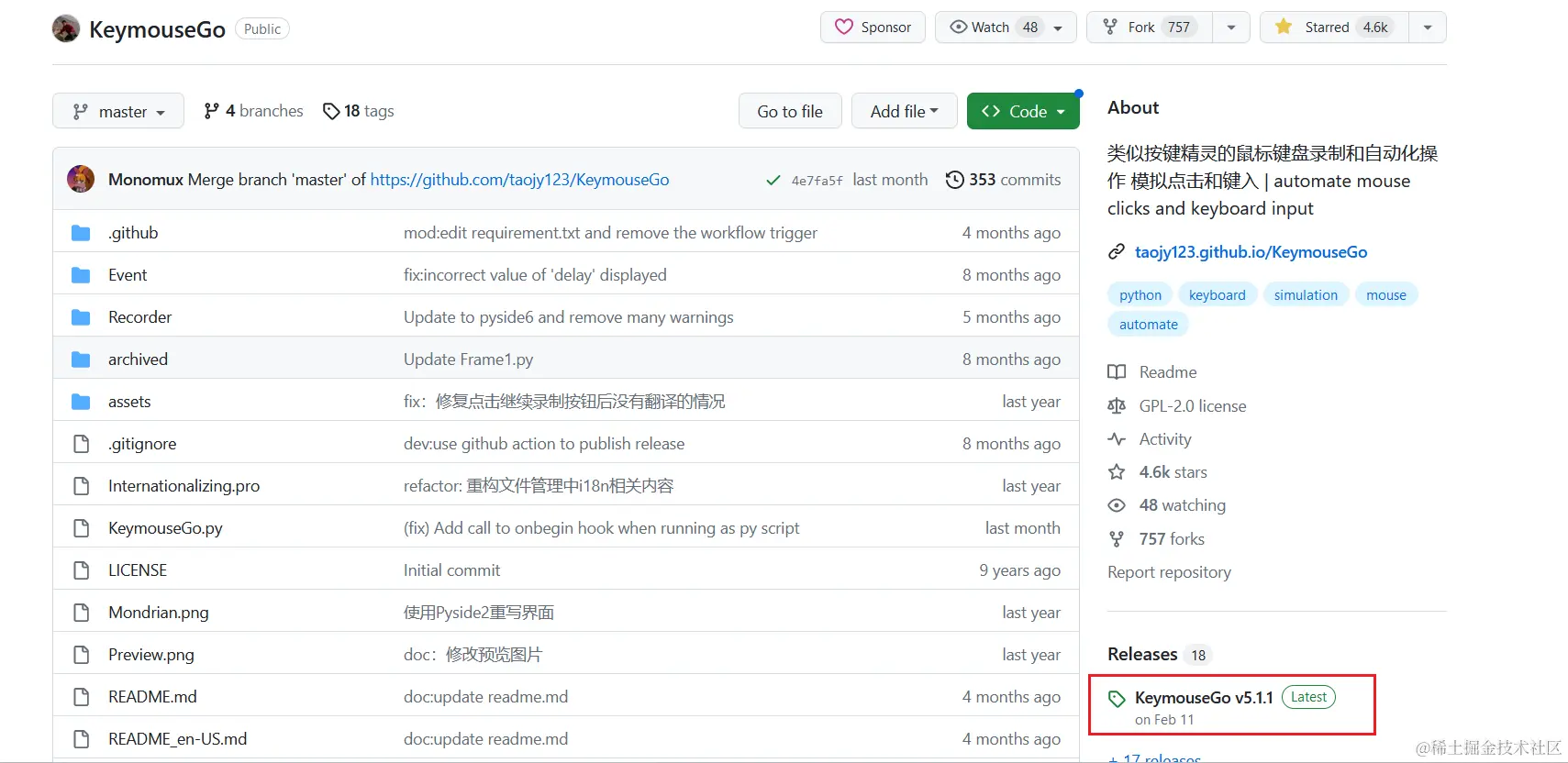Image resolution: width=1568 pixels, height=763 pixels.
Task: Click the folder icon beside archived
Action: 81,359
